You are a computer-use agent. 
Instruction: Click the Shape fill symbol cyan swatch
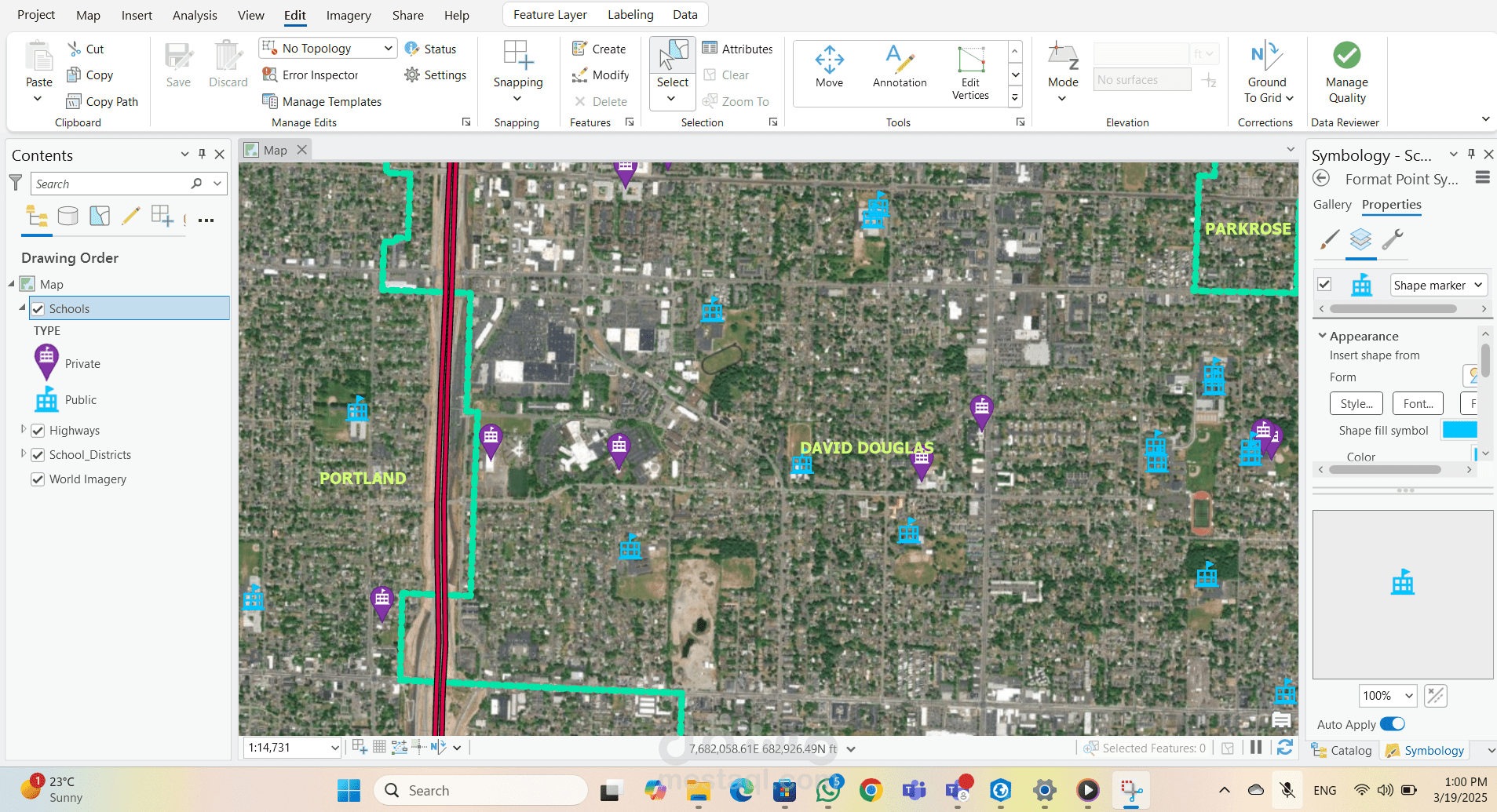tap(1460, 430)
